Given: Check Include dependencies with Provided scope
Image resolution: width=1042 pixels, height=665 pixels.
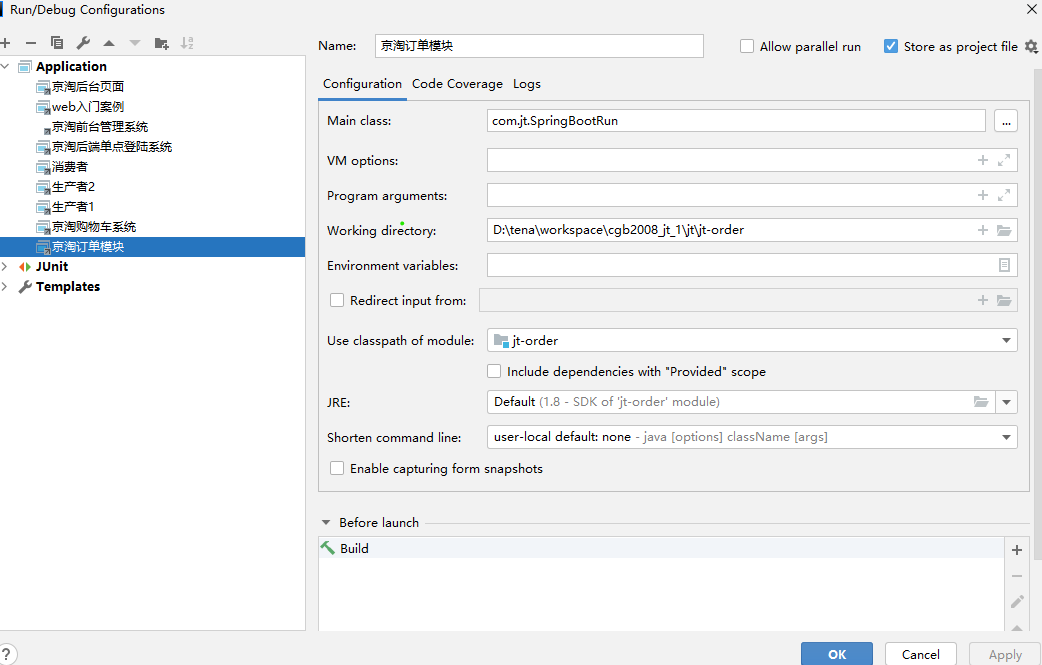Looking at the screenshot, I should 494,371.
